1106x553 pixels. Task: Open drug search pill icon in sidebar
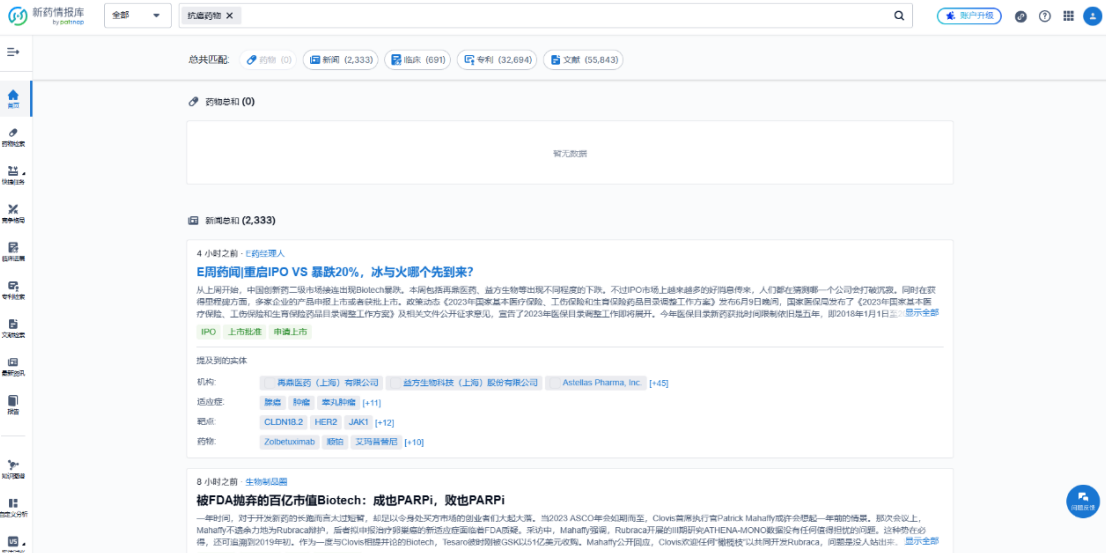pos(13,134)
